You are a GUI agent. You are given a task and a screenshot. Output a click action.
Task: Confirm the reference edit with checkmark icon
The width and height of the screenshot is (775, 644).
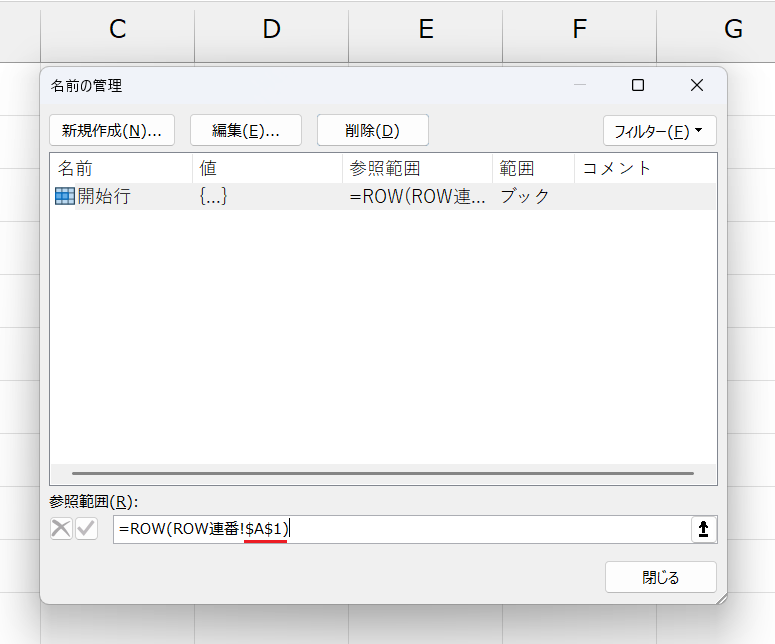[x=86, y=529]
